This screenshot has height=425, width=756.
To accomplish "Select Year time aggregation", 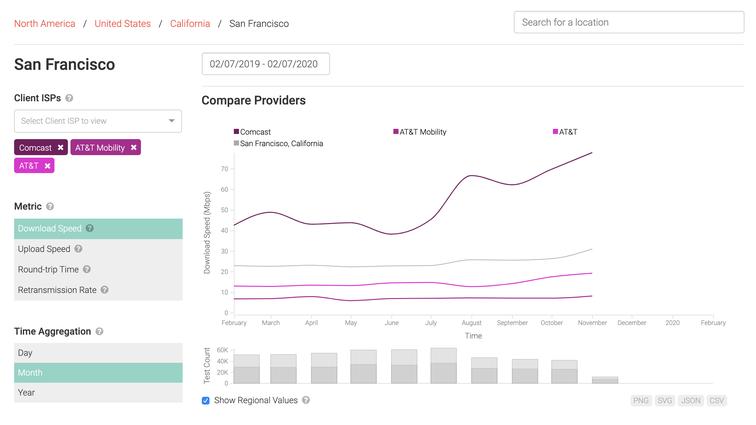I will click(x=98, y=393).
